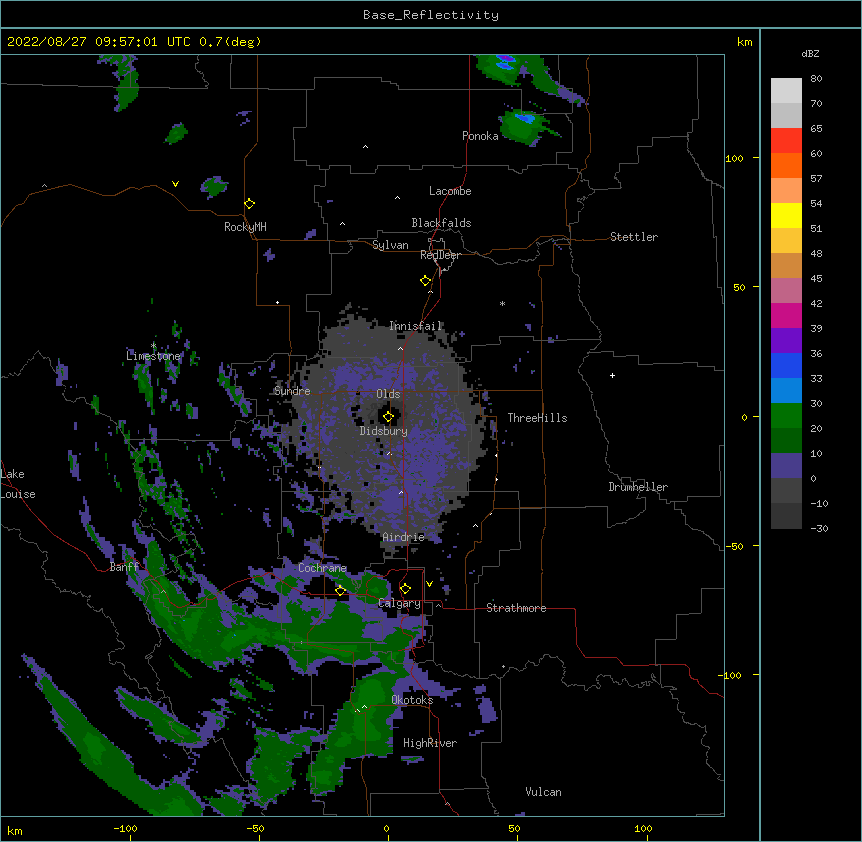Click the green 20-30 dBZ legend swatch
Screen dimensions: 862x842
(786, 416)
